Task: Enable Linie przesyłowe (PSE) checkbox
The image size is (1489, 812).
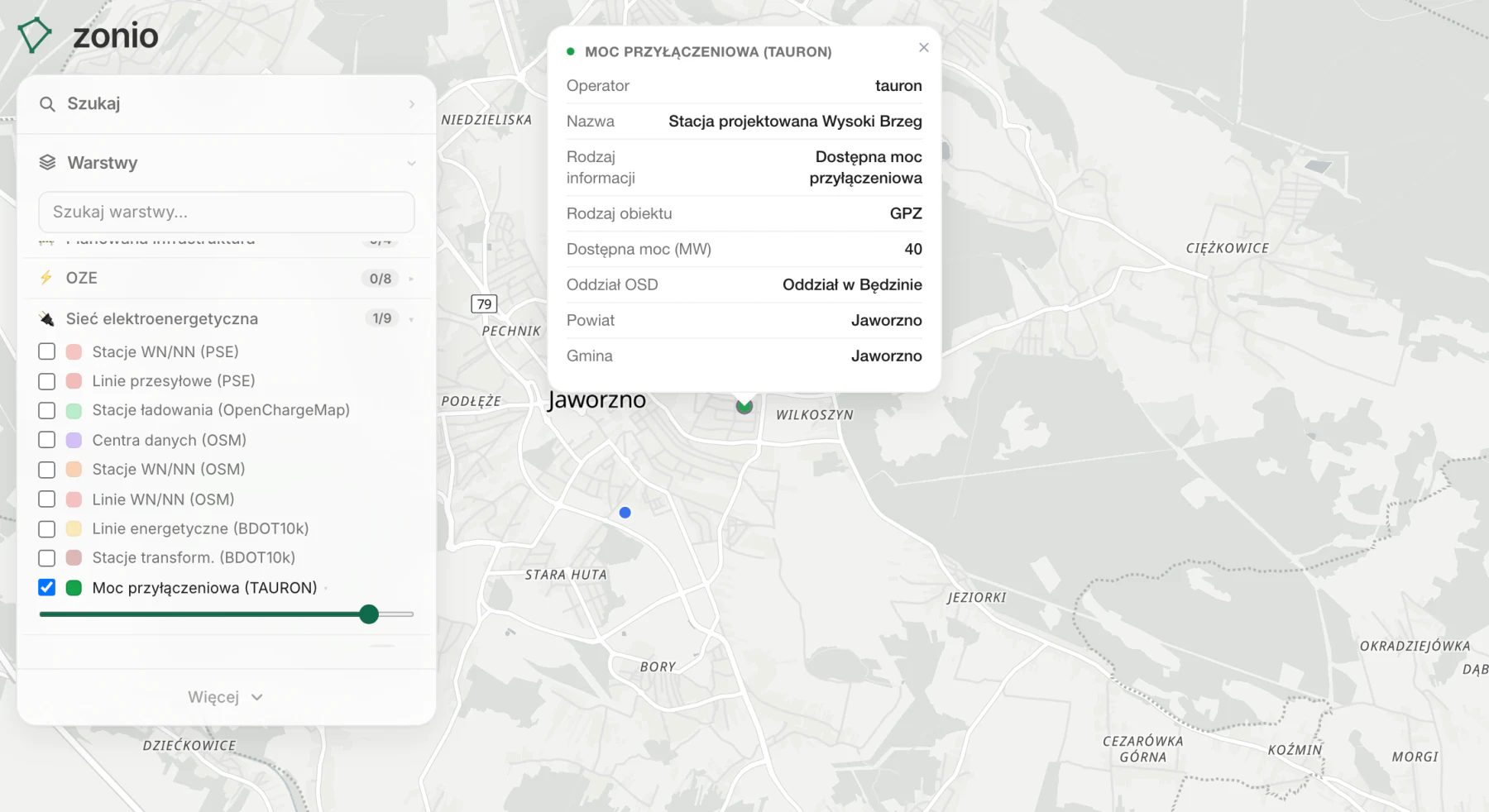Action: coord(47,381)
